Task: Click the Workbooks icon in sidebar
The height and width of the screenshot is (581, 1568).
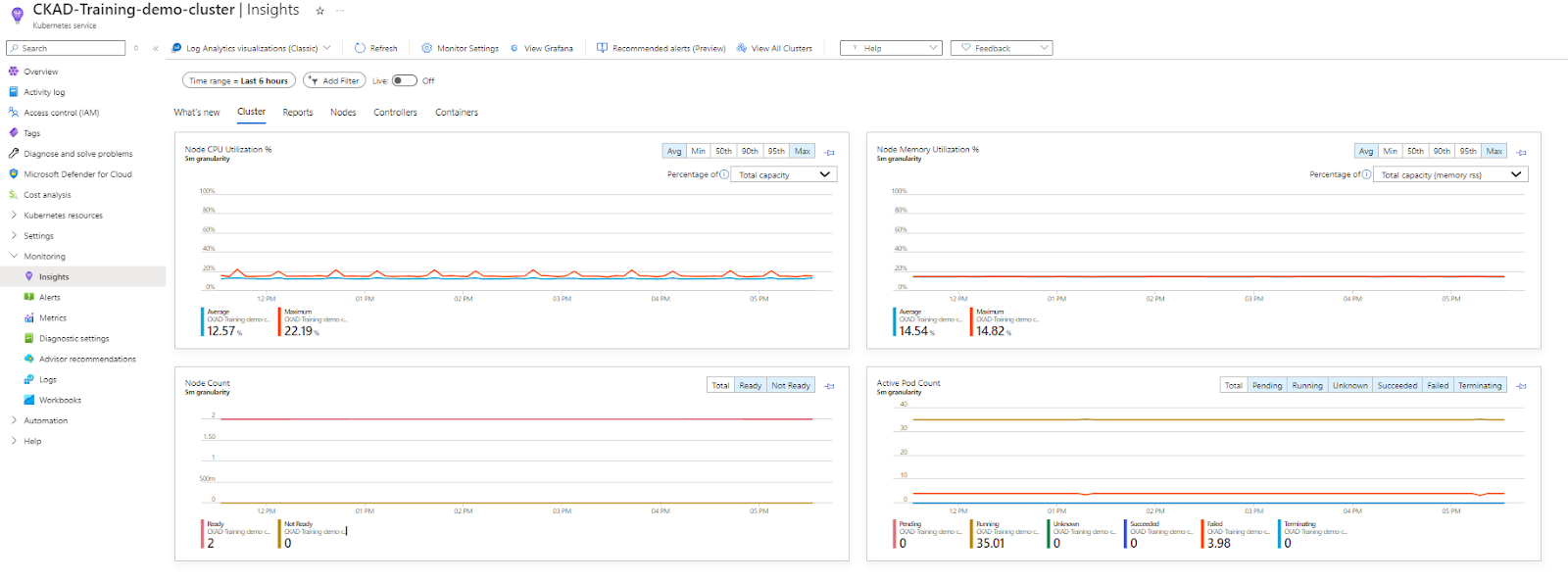Action: coord(29,401)
